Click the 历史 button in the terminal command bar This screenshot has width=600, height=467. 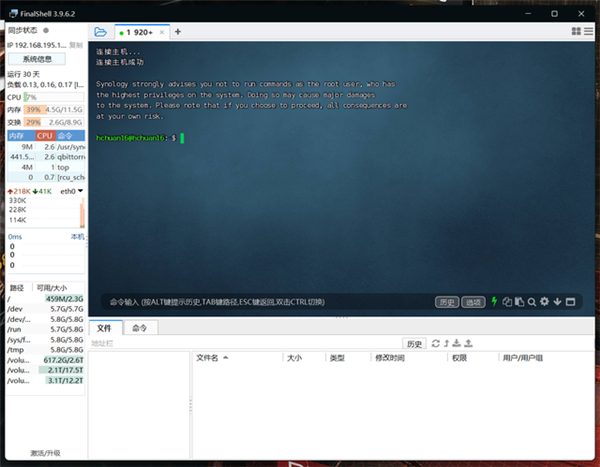[447, 301]
